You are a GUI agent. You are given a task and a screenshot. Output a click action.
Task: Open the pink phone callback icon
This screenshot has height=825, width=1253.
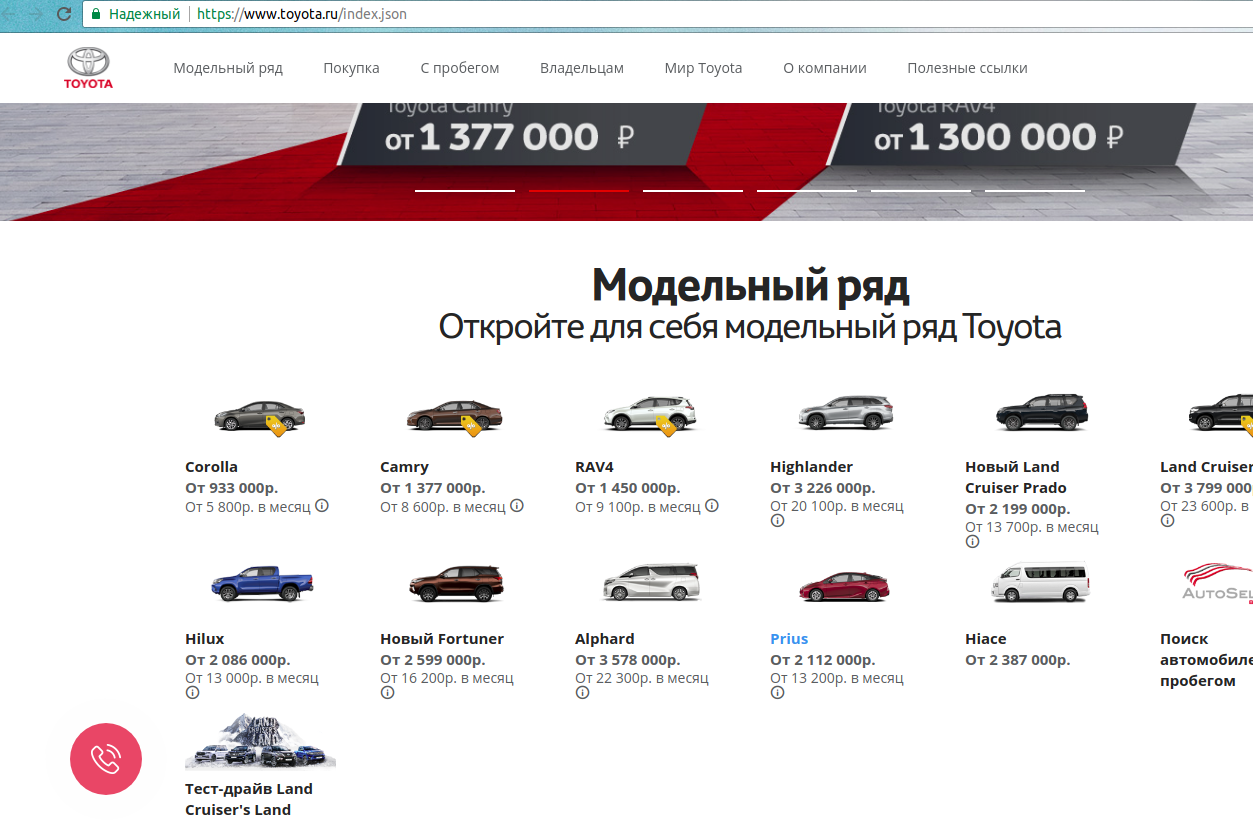pyautogui.click(x=105, y=759)
